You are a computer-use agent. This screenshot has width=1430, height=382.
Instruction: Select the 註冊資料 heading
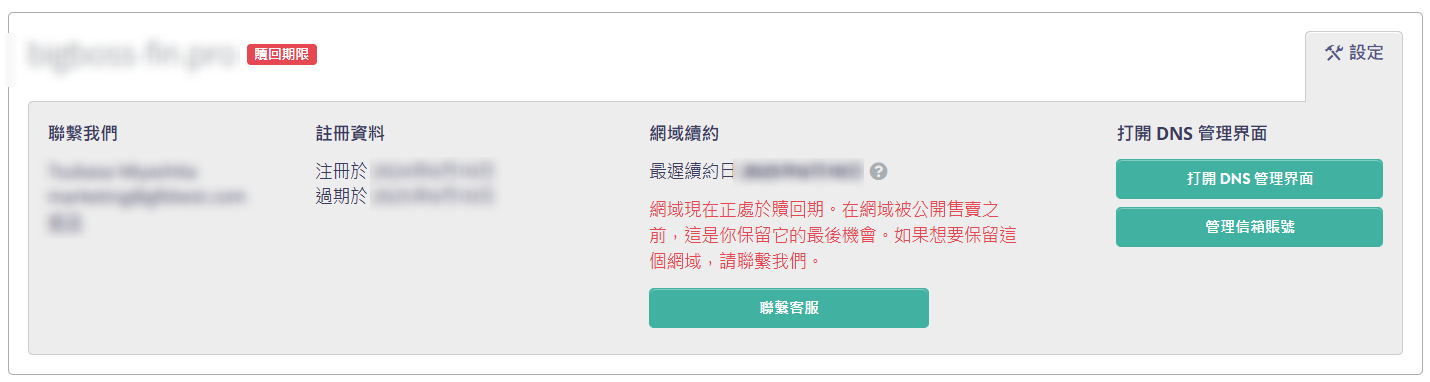point(350,133)
